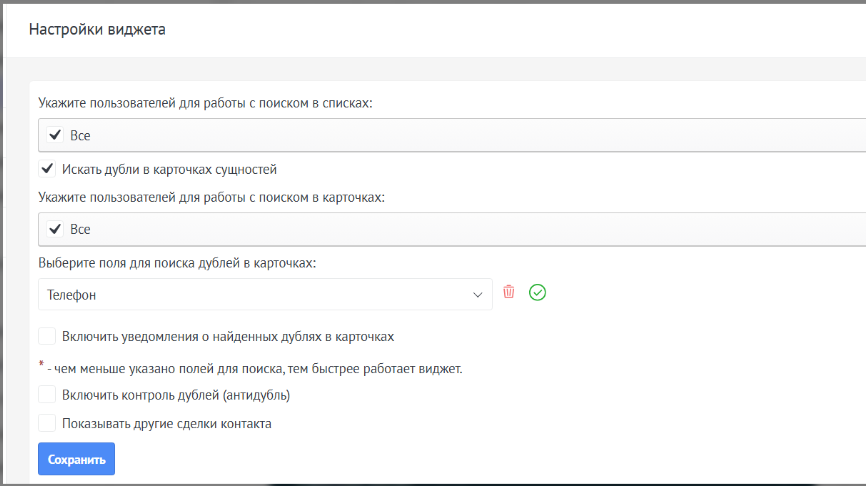Viewport: 866px width, 486px height.
Task: Tick the Включить контроль дублей (антидубль) checkbox
Action: coord(47,395)
